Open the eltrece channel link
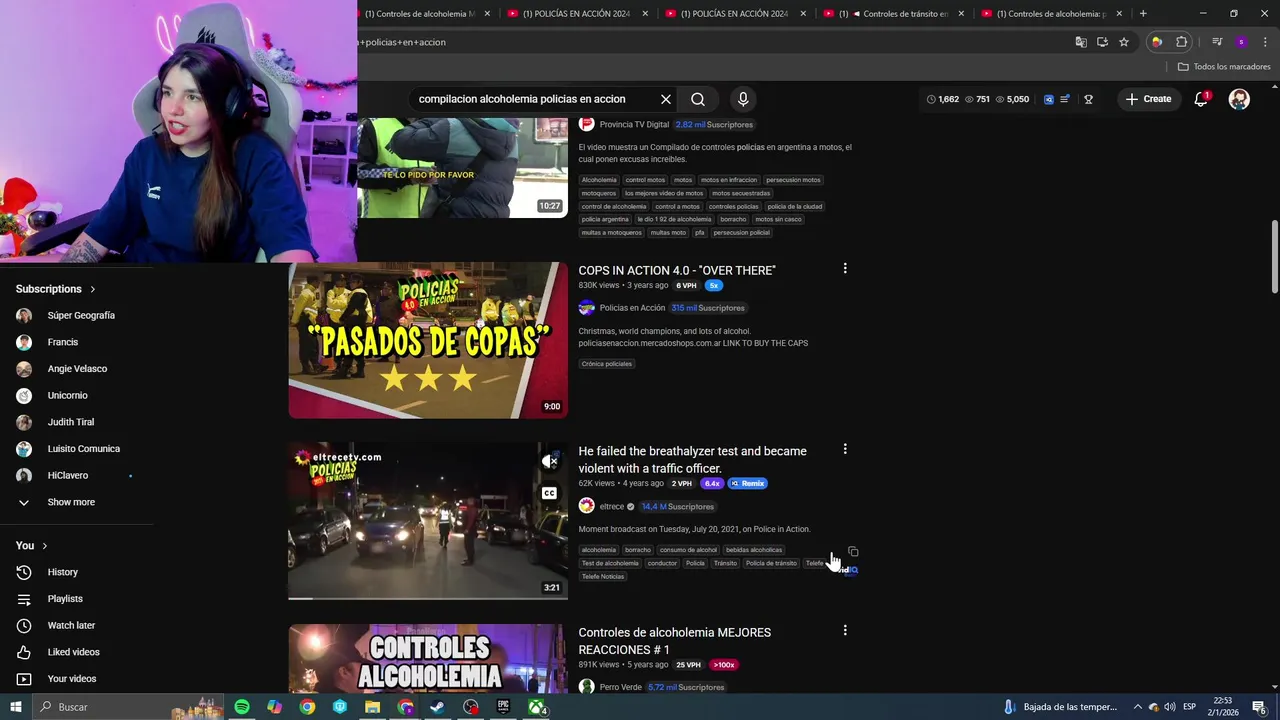This screenshot has height=720, width=1280. point(612,507)
